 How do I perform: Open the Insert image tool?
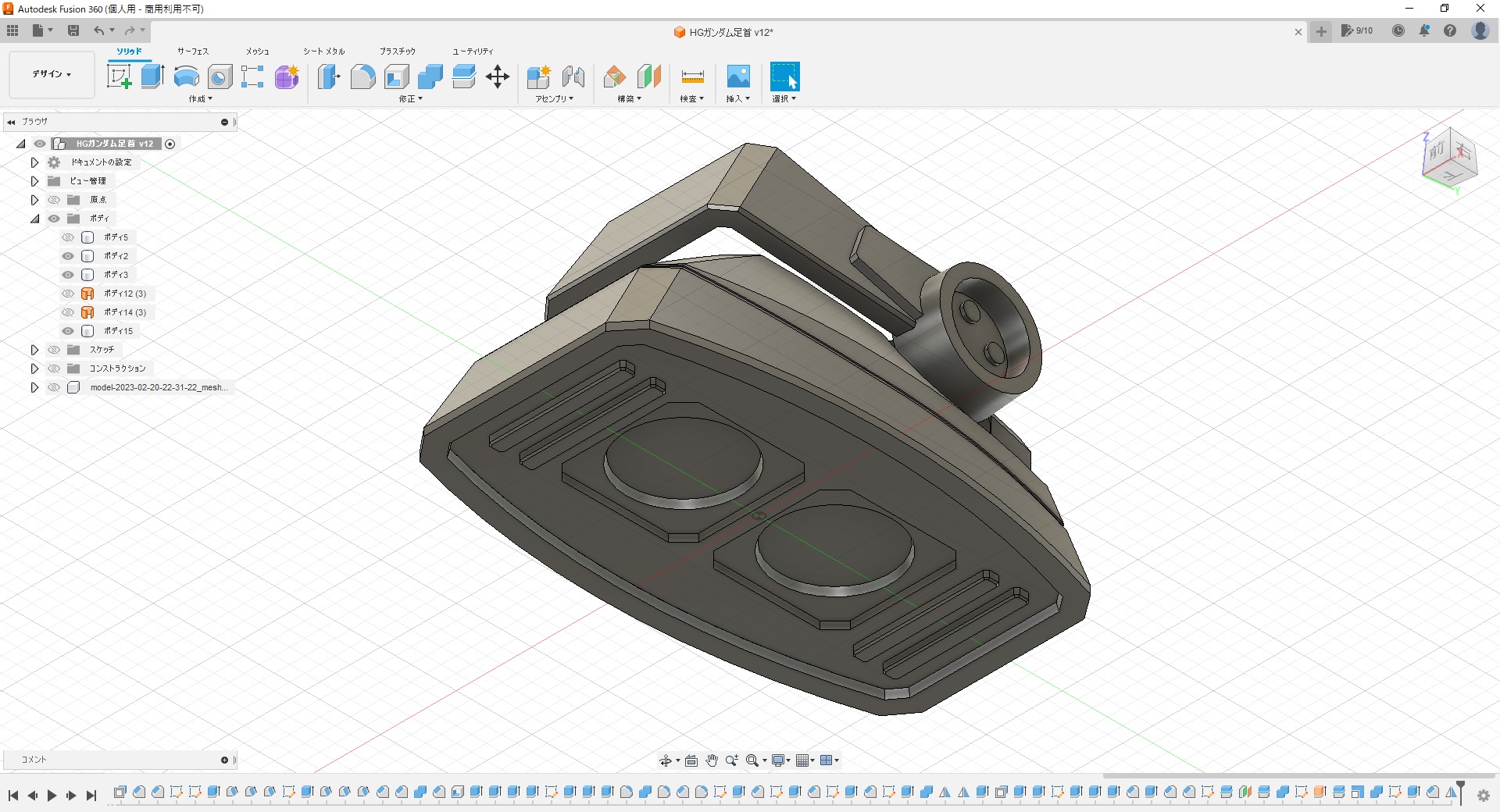coord(738,77)
